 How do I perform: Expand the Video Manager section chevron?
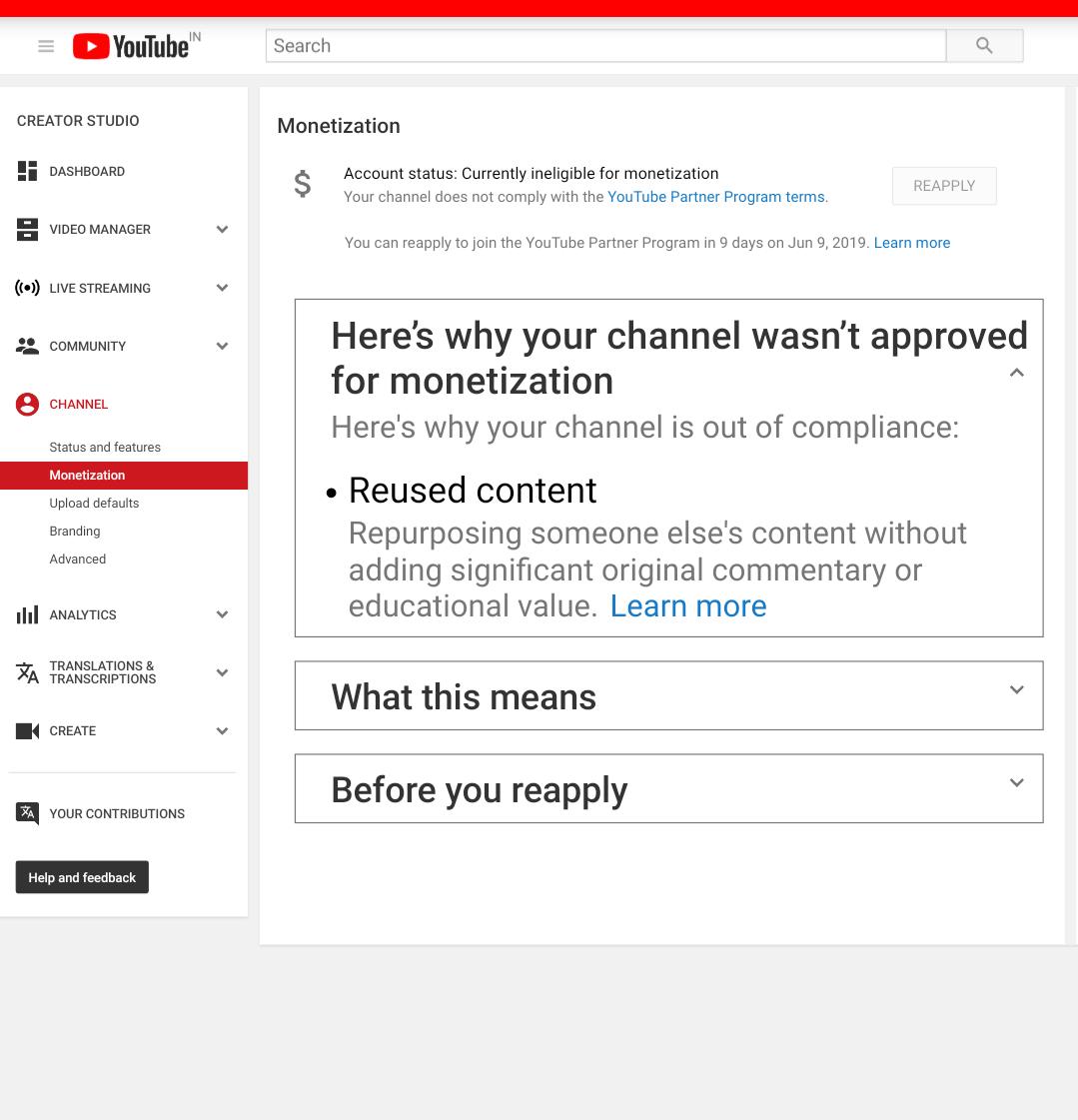pos(222,229)
